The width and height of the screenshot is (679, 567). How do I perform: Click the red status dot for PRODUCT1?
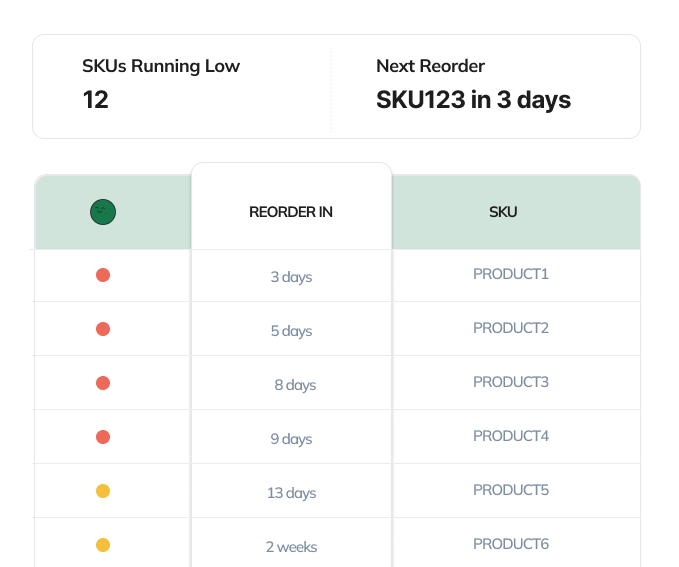click(x=103, y=275)
